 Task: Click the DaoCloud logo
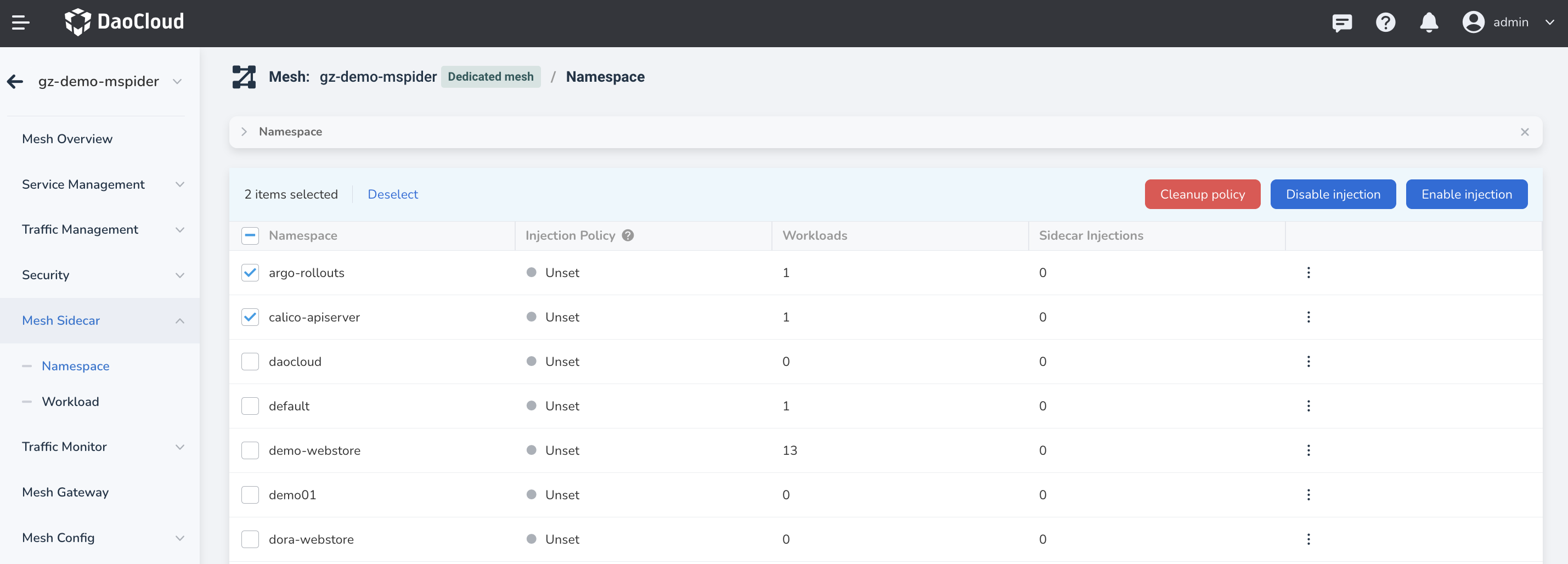coord(124,22)
